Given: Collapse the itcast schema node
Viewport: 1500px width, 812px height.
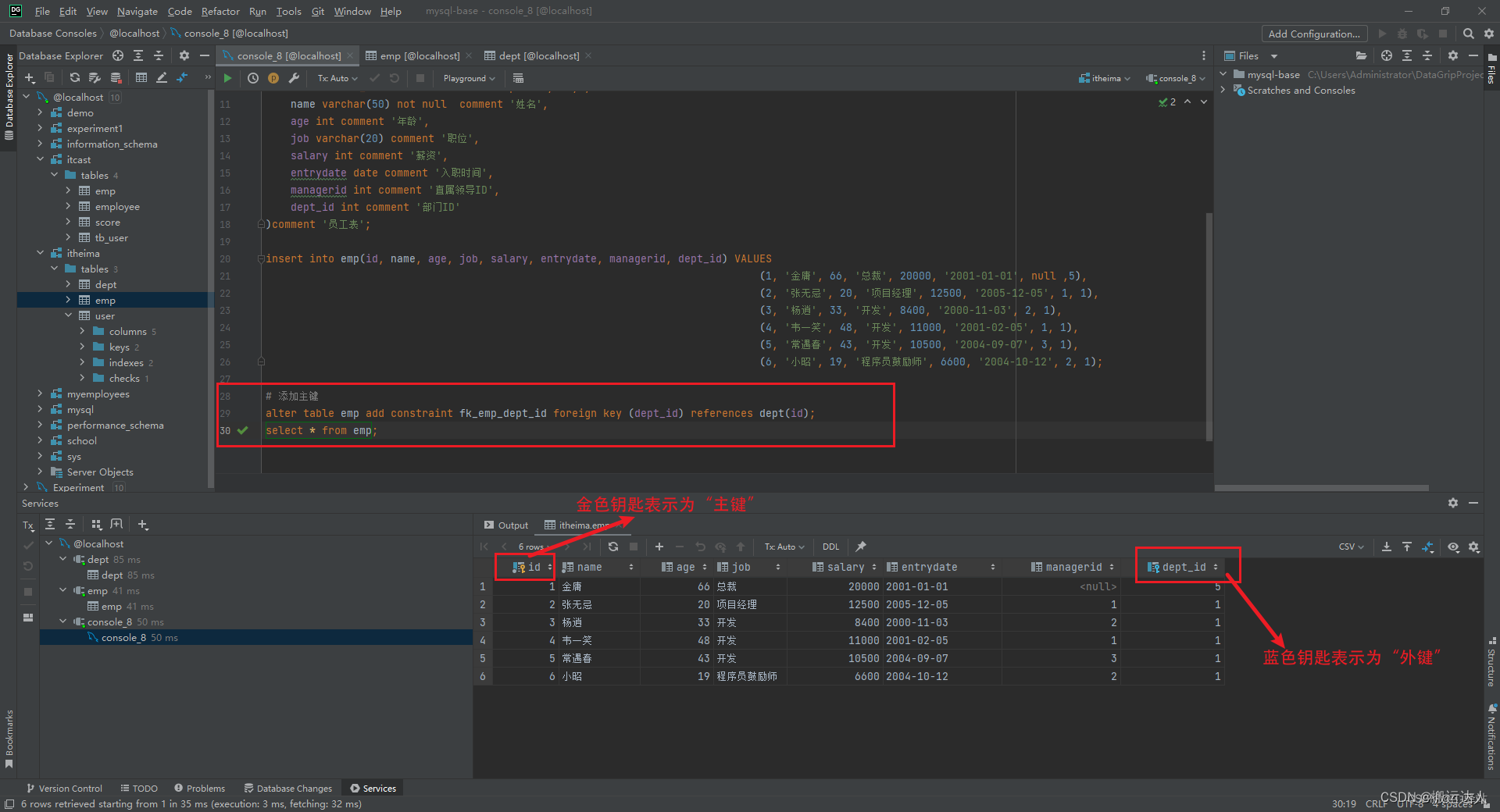Looking at the screenshot, I should click(x=40, y=159).
